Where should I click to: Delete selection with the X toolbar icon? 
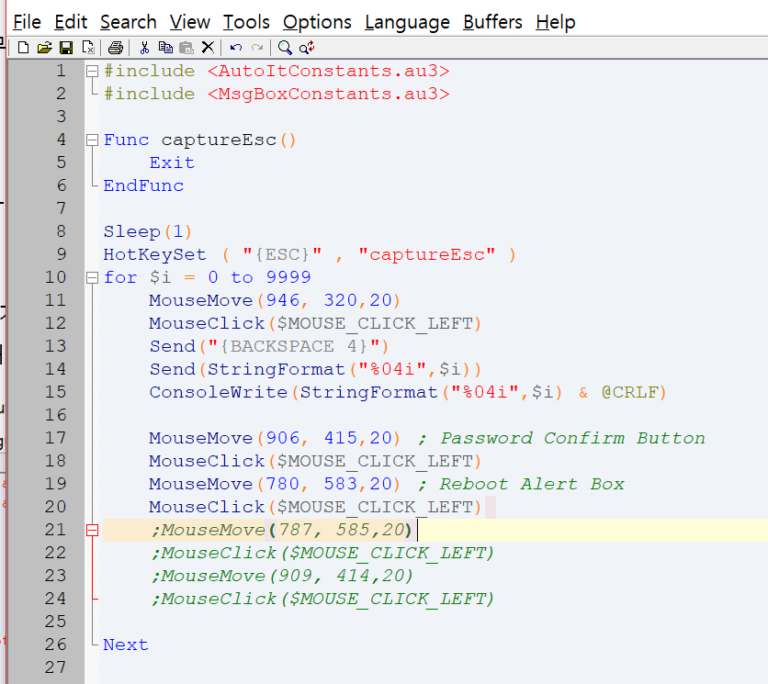pos(207,47)
